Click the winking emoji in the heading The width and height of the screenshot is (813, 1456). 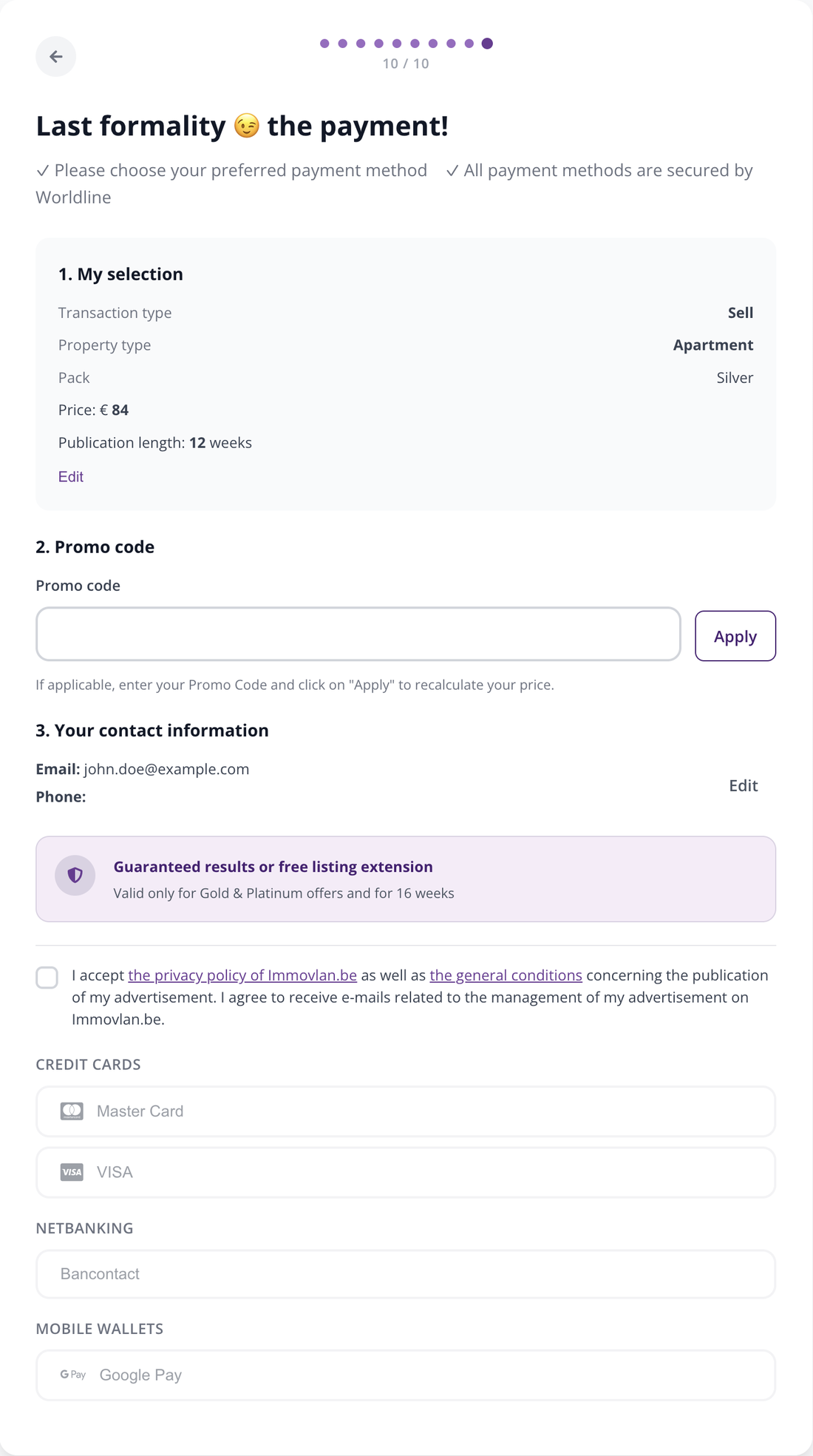tap(247, 126)
